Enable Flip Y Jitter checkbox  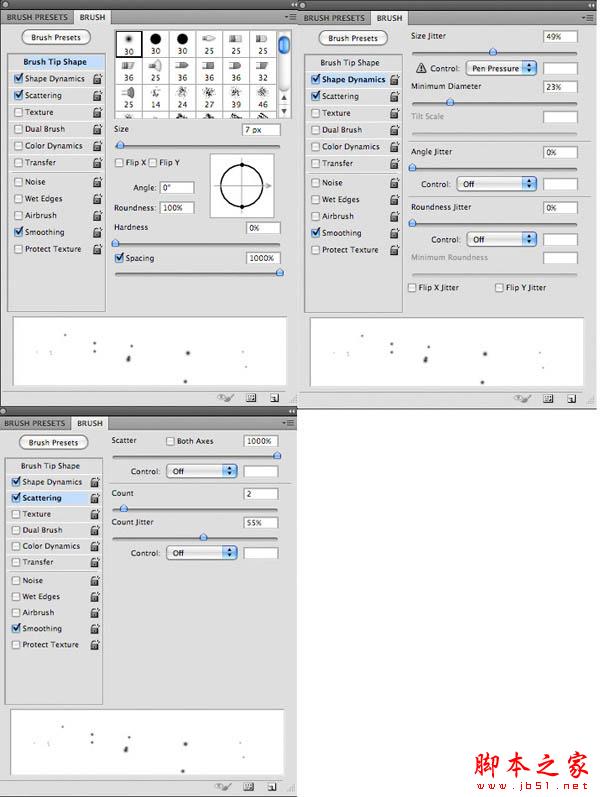click(499, 288)
